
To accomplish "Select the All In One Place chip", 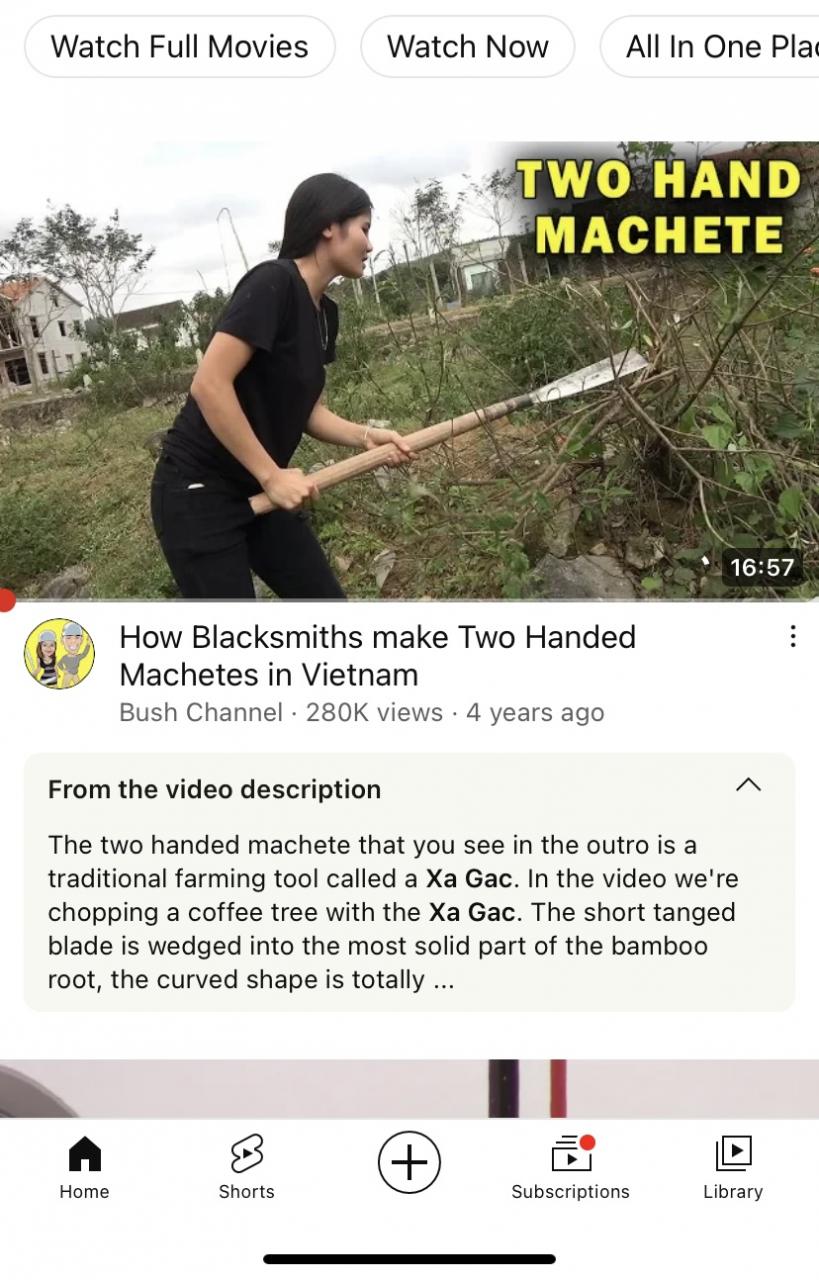I will (x=709, y=46).
